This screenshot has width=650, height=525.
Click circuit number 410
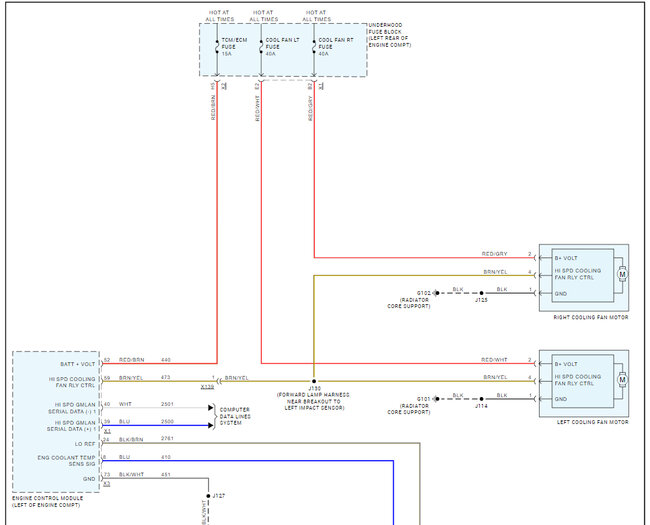coord(166,457)
